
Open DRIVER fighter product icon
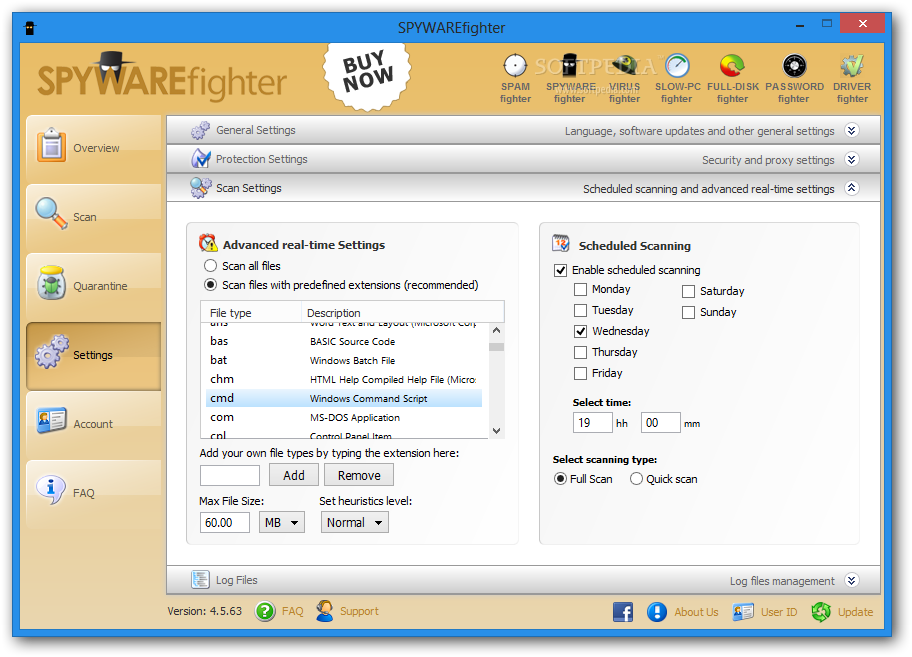pos(852,66)
